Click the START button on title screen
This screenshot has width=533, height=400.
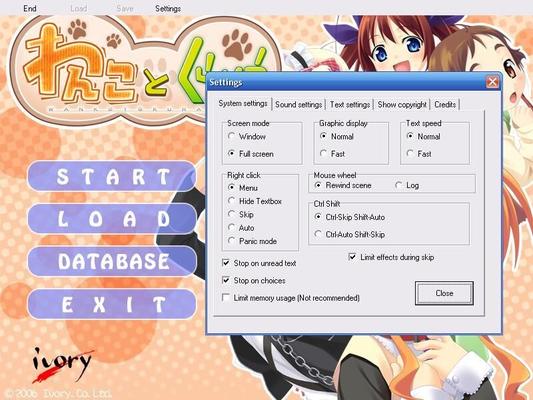[x=112, y=176]
